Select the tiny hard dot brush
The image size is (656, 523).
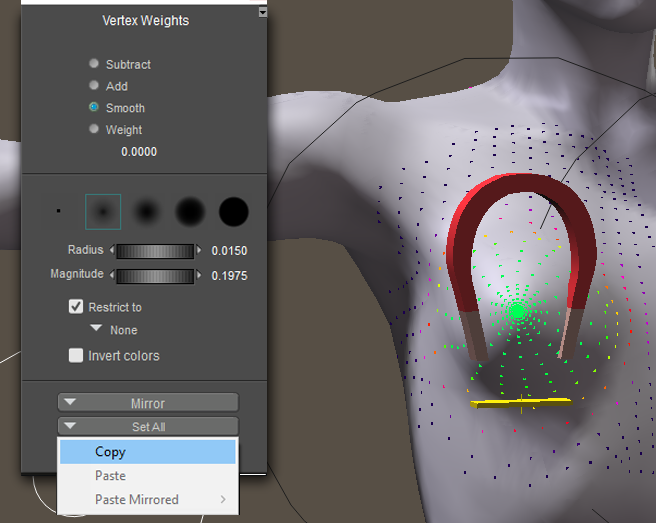[x=59, y=211]
